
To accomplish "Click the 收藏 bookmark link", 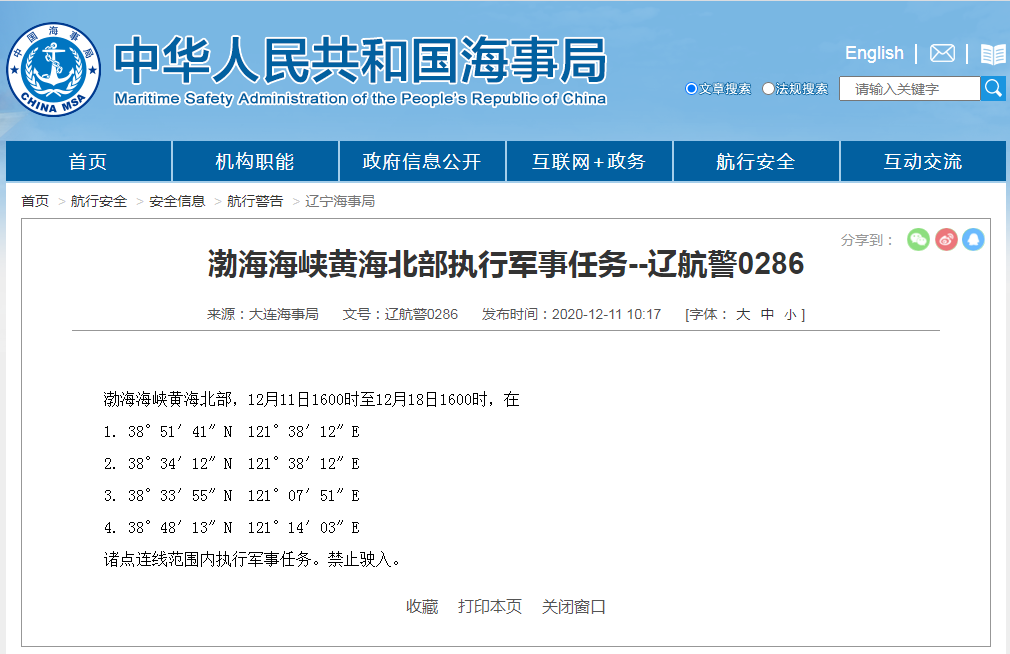I will click(422, 607).
